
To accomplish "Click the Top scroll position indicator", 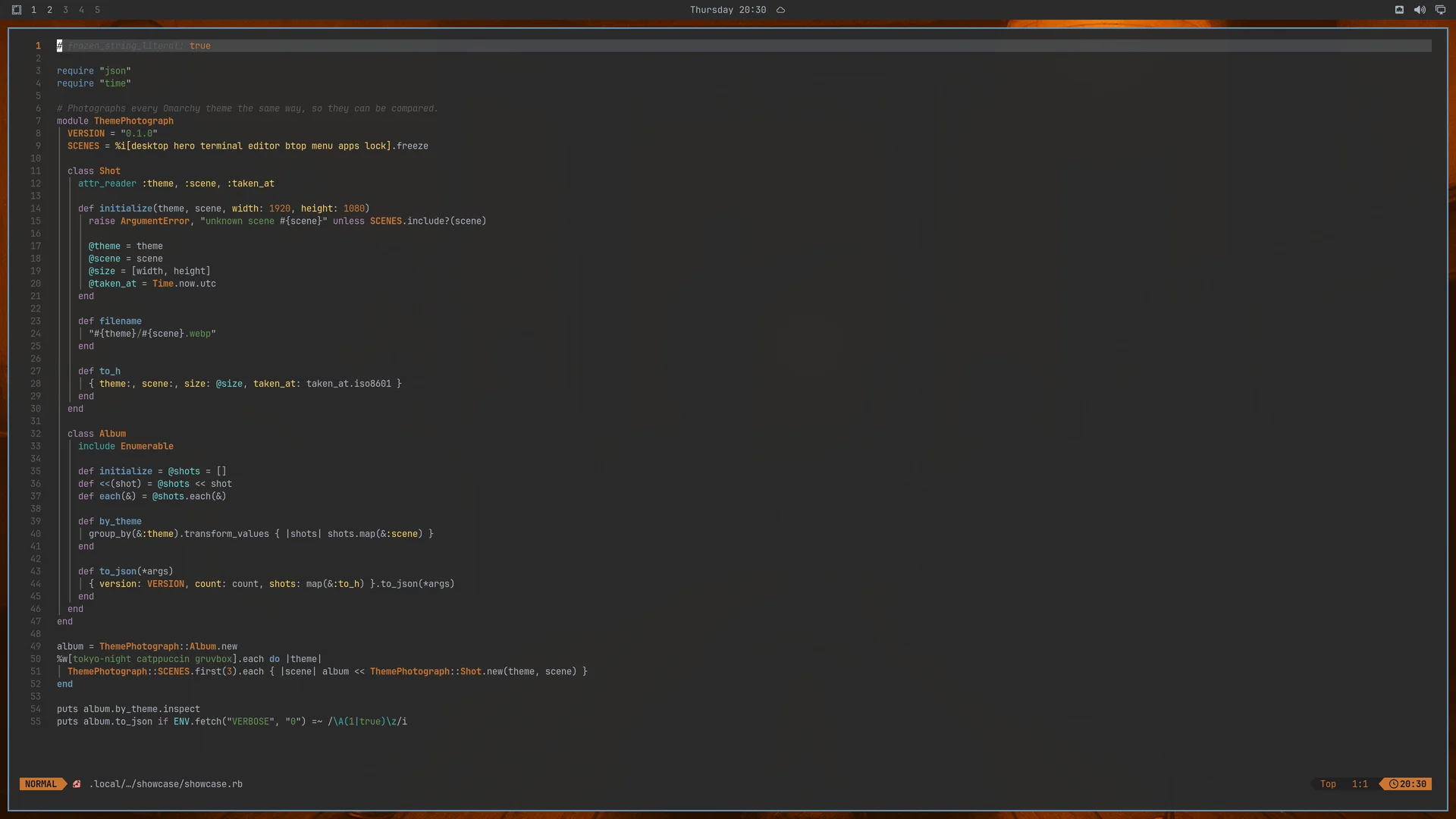I will click(1328, 784).
